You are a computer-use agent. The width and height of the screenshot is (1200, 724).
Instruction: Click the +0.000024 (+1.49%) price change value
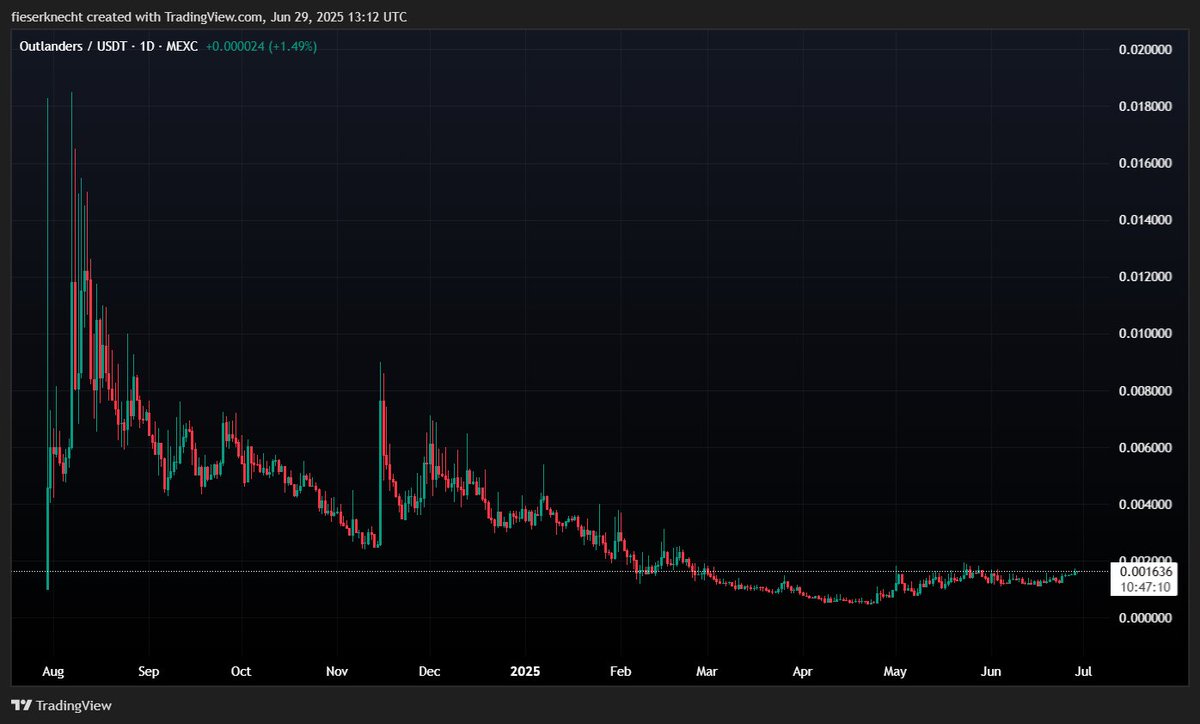261,46
